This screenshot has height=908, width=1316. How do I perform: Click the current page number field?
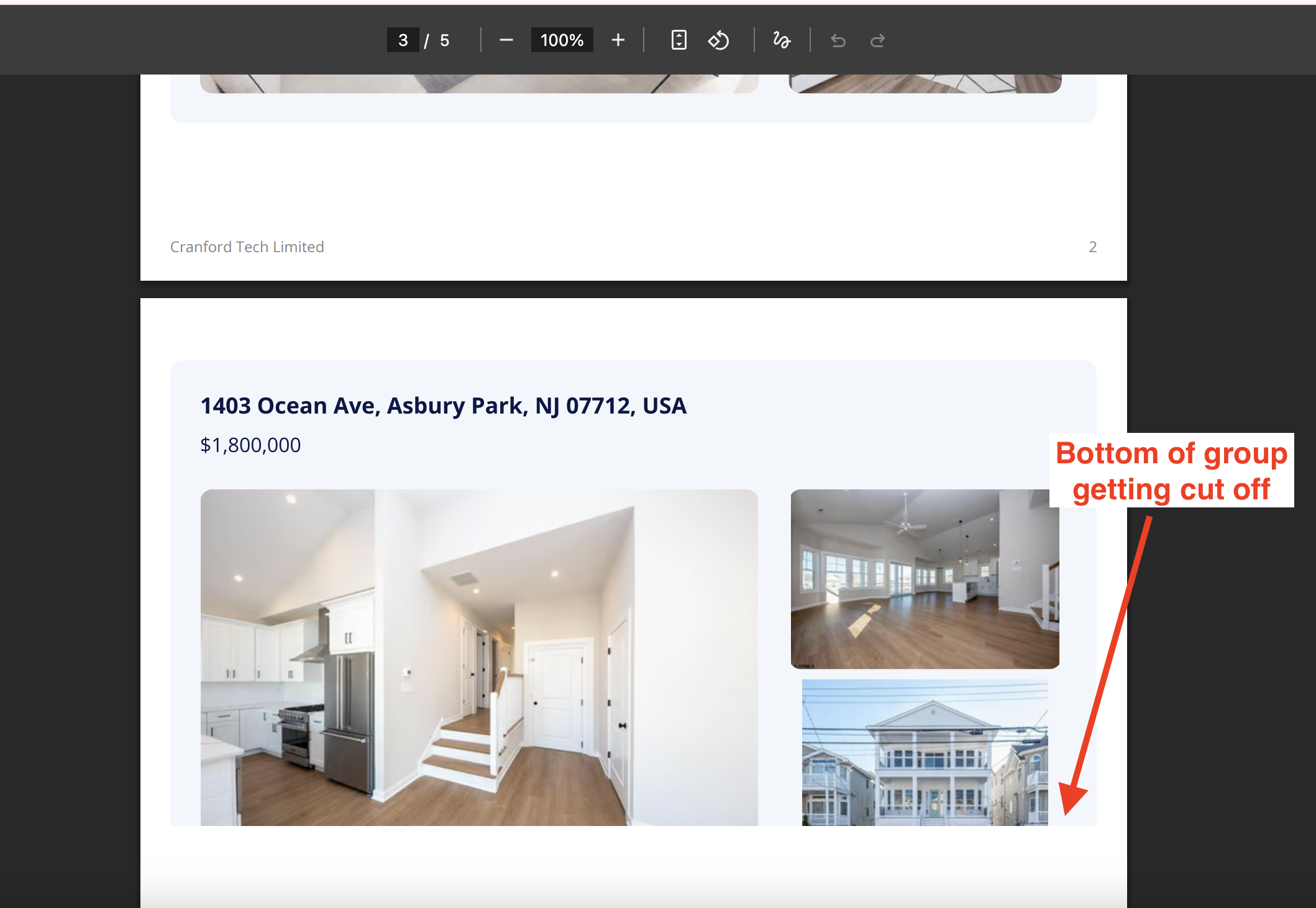click(403, 40)
